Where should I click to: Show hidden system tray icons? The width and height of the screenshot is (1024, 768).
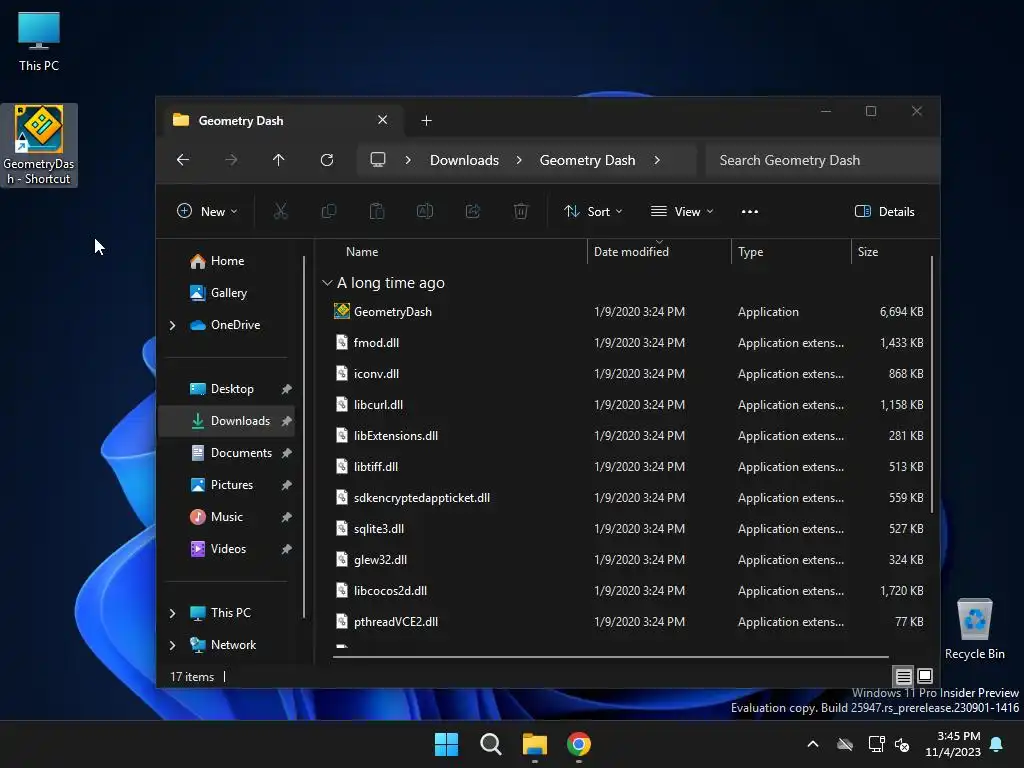click(813, 744)
